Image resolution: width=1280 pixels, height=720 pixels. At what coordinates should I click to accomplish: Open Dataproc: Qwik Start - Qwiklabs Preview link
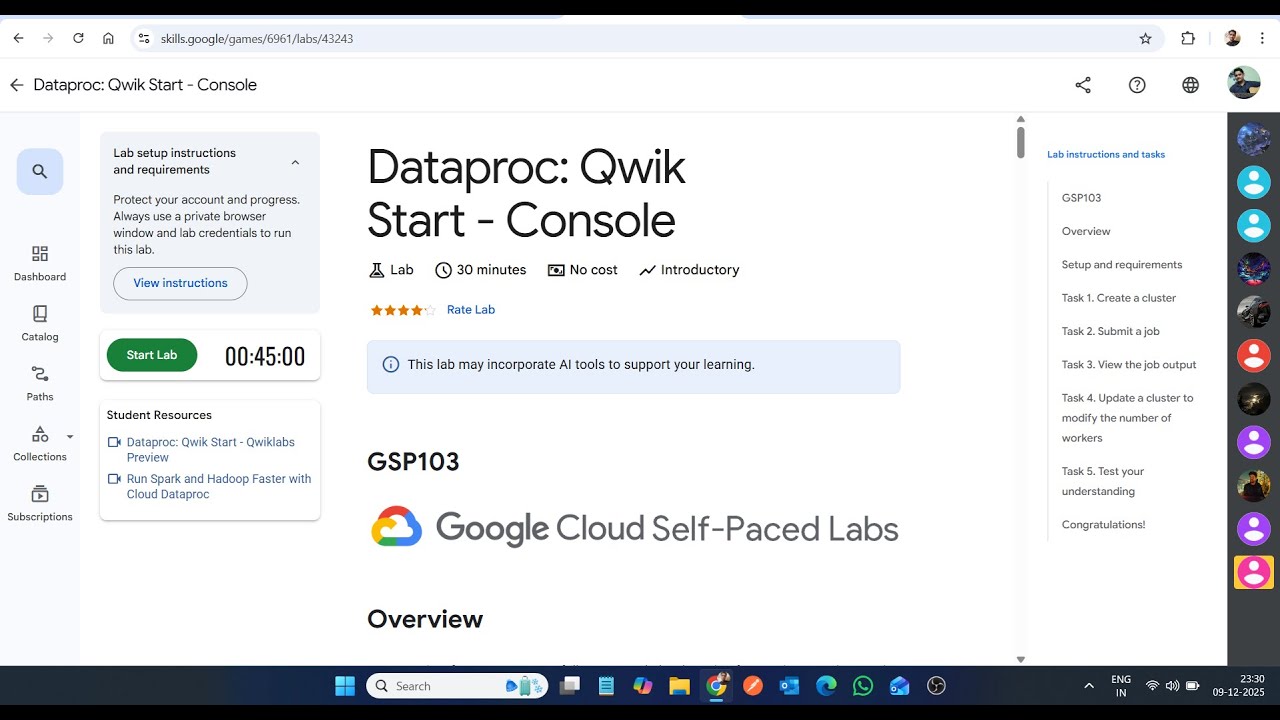click(210, 450)
